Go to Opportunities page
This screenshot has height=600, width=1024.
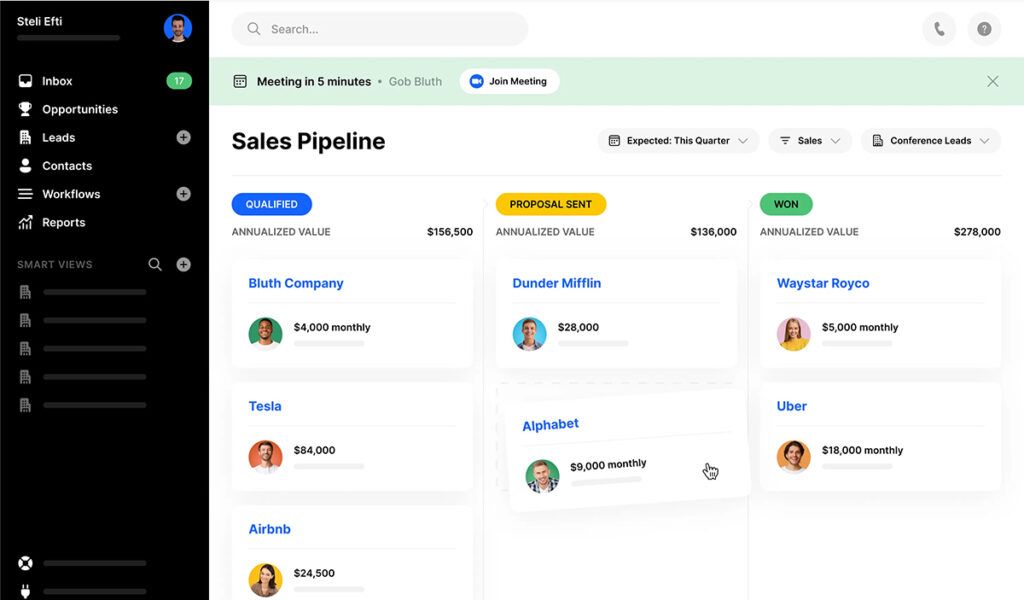click(x=80, y=109)
